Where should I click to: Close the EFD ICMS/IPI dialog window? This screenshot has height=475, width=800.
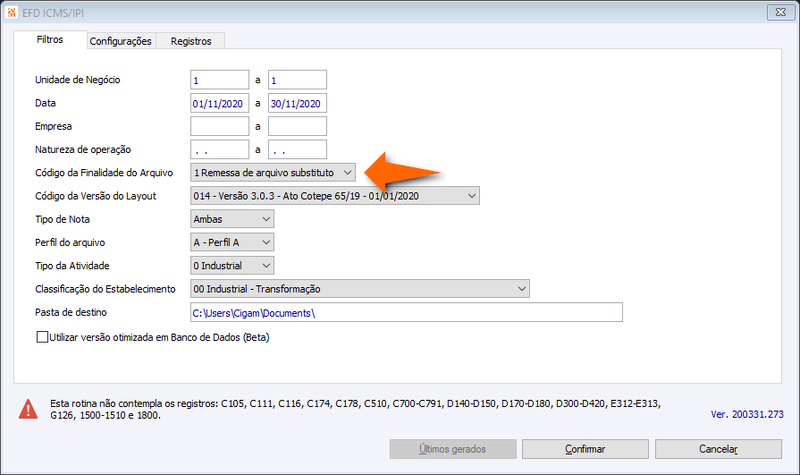pos(781,12)
